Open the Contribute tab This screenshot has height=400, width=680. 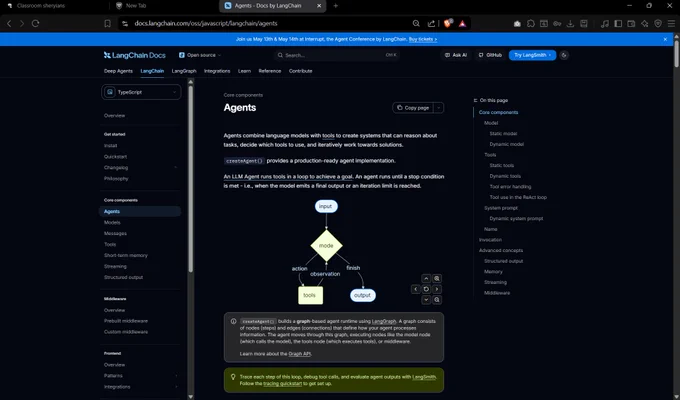click(301, 71)
